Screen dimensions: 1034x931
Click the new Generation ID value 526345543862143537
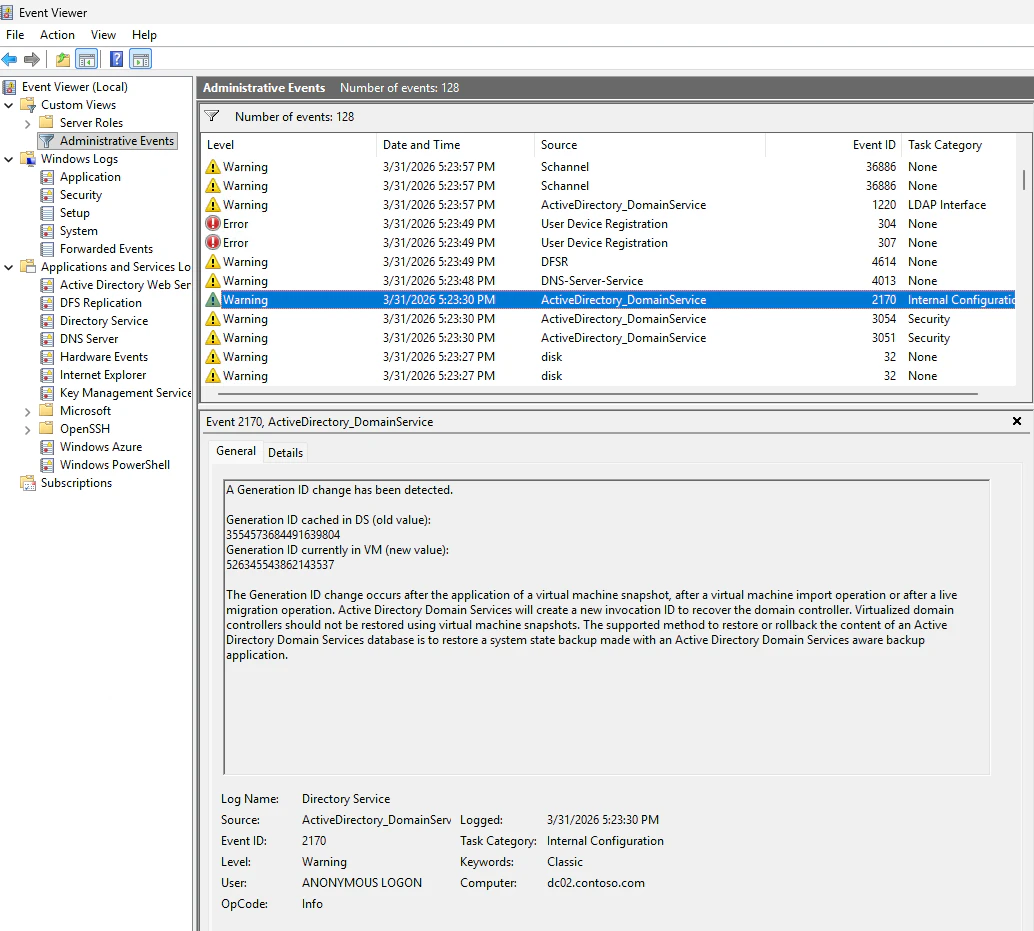click(280, 565)
